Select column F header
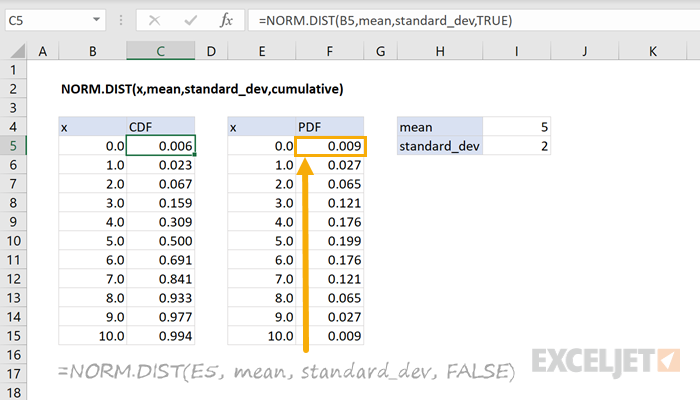 click(329, 51)
